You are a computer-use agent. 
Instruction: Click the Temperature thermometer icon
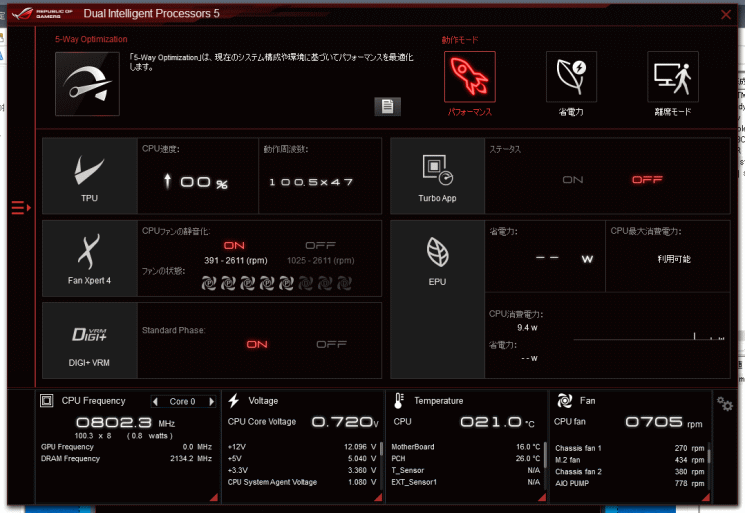(399, 401)
